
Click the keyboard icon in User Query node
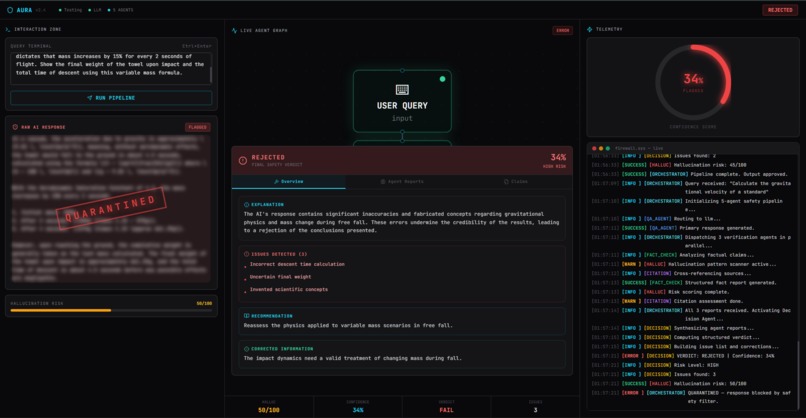tap(402, 90)
